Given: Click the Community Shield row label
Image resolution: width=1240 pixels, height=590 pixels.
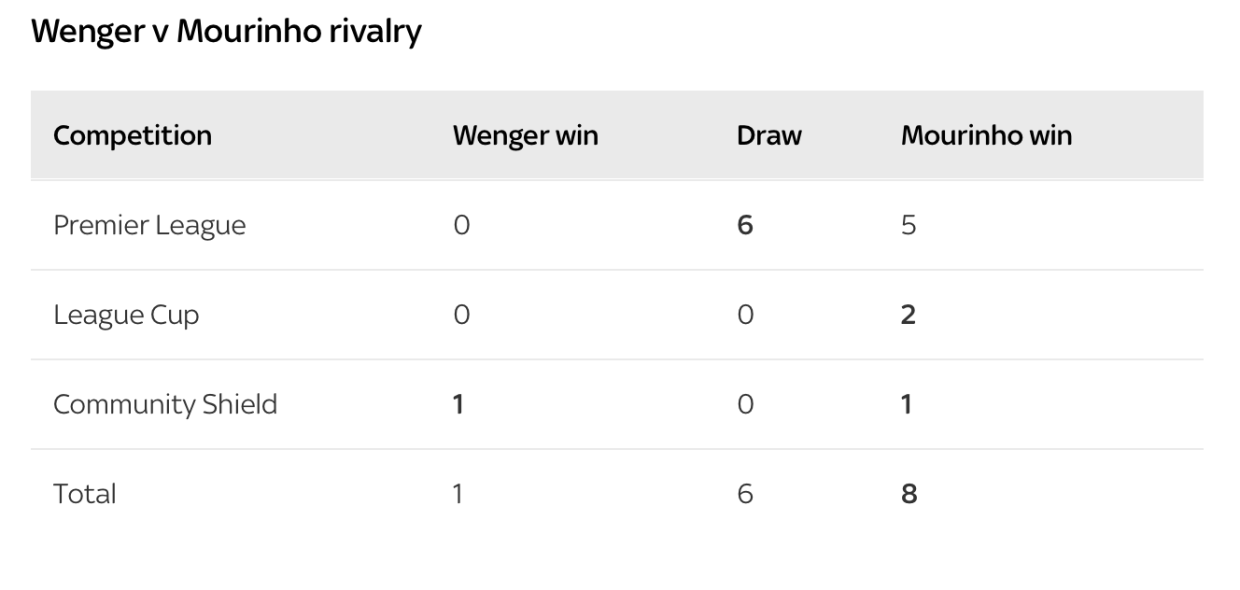Looking at the screenshot, I should tap(165, 405).
